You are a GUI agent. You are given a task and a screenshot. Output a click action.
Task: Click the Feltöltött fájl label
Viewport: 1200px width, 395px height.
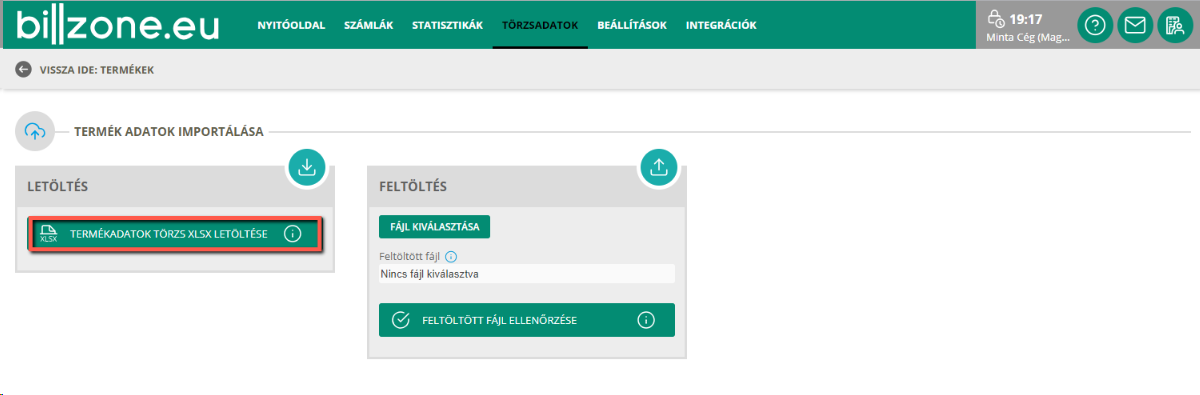click(410, 257)
